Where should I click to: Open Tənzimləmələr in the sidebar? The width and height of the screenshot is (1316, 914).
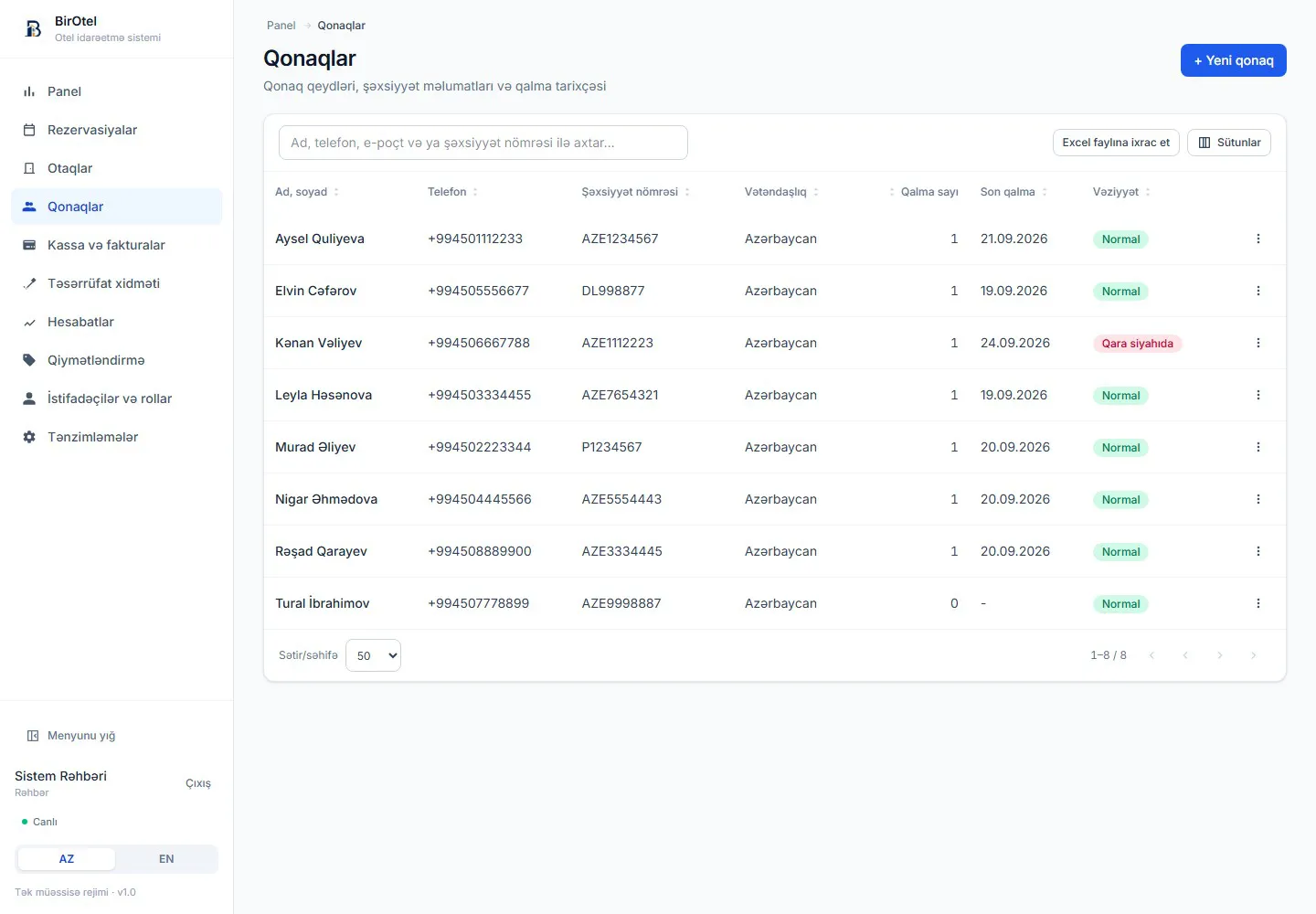pos(116,437)
